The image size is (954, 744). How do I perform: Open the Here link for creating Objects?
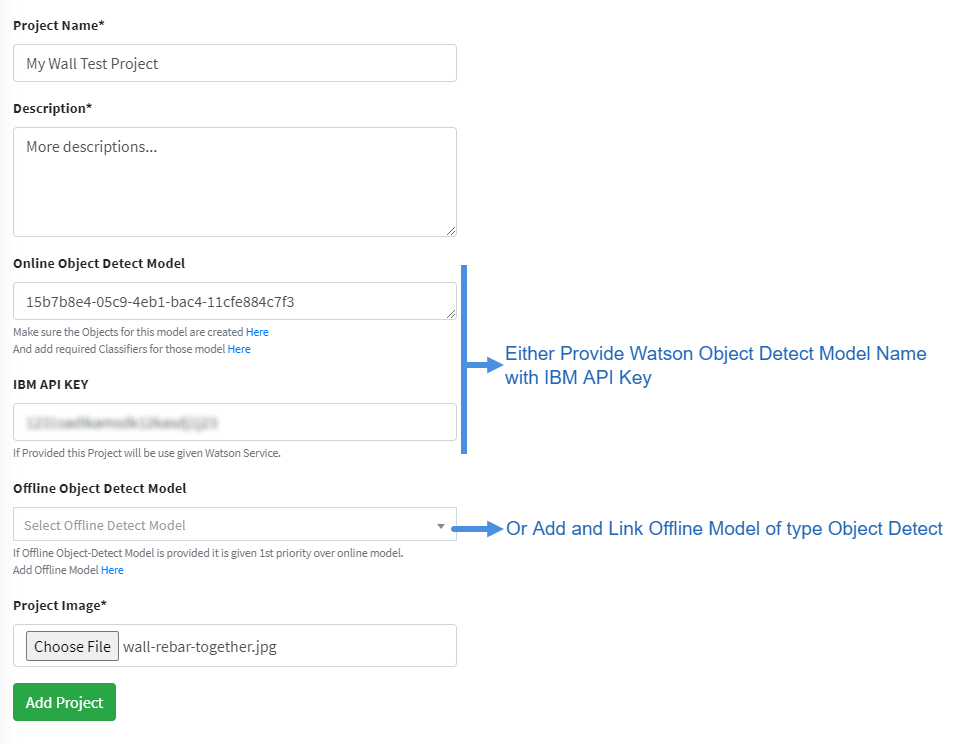257,332
